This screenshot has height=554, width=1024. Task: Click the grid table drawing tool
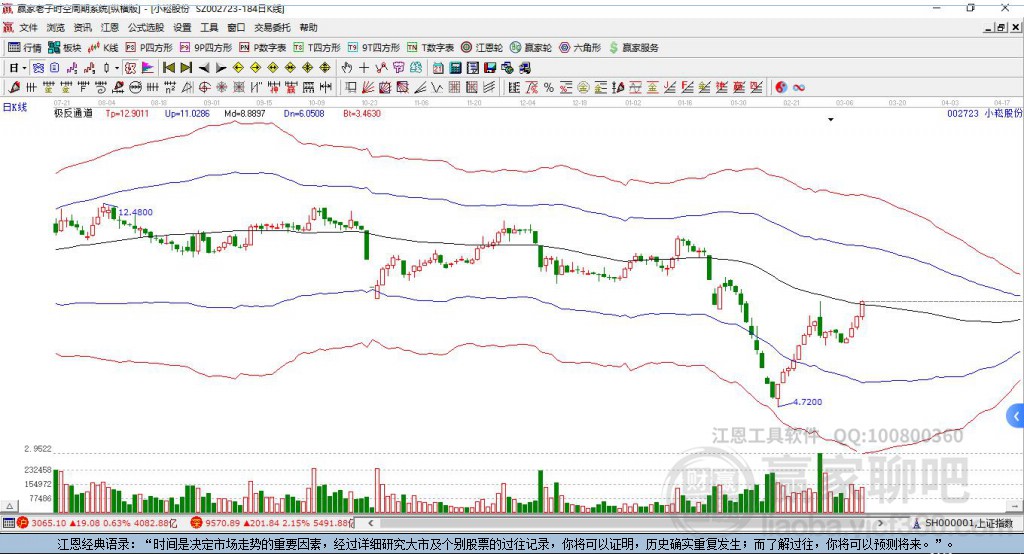(x=454, y=88)
